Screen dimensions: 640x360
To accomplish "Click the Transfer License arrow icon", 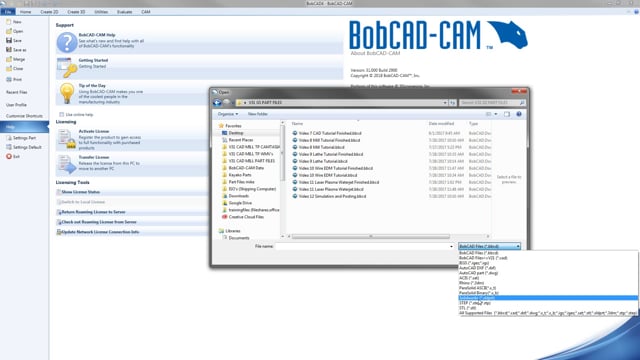I will click(x=67, y=164).
